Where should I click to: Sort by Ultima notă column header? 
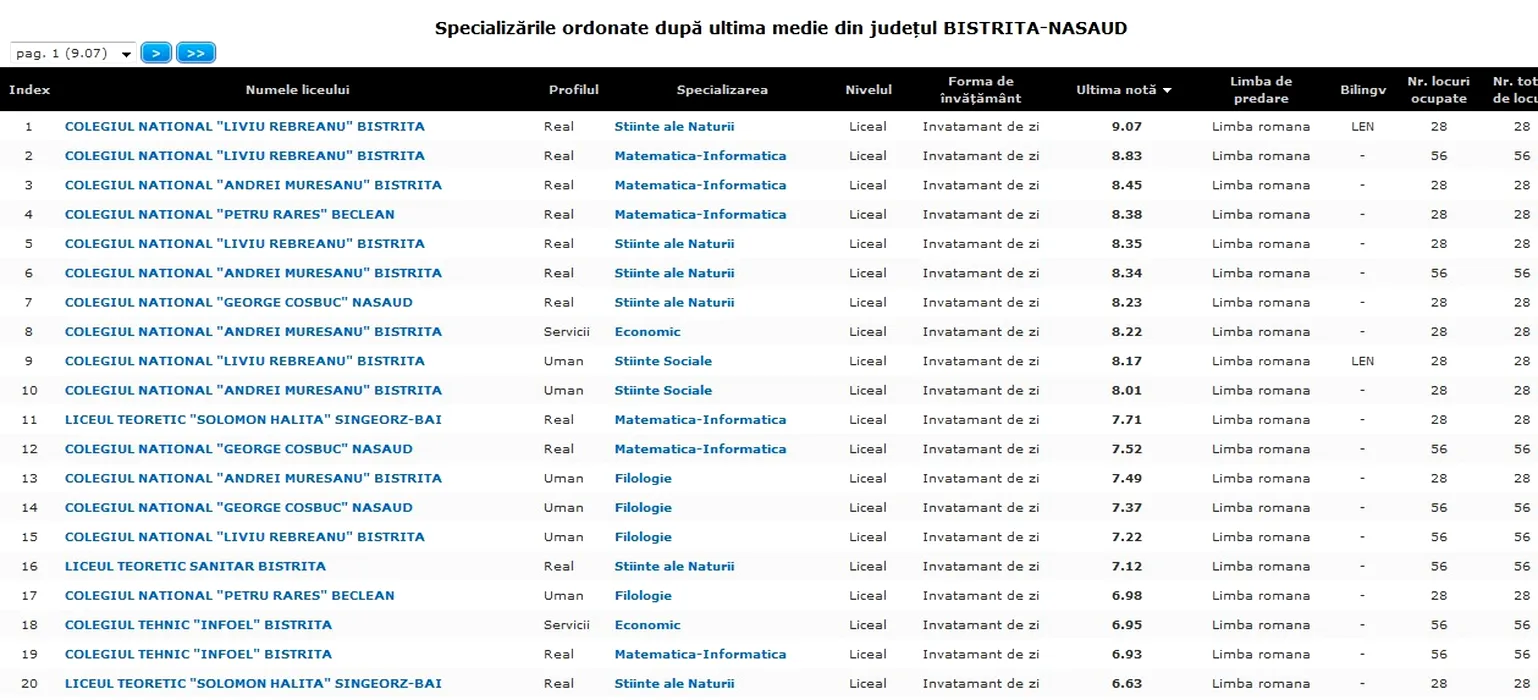(x=1123, y=90)
